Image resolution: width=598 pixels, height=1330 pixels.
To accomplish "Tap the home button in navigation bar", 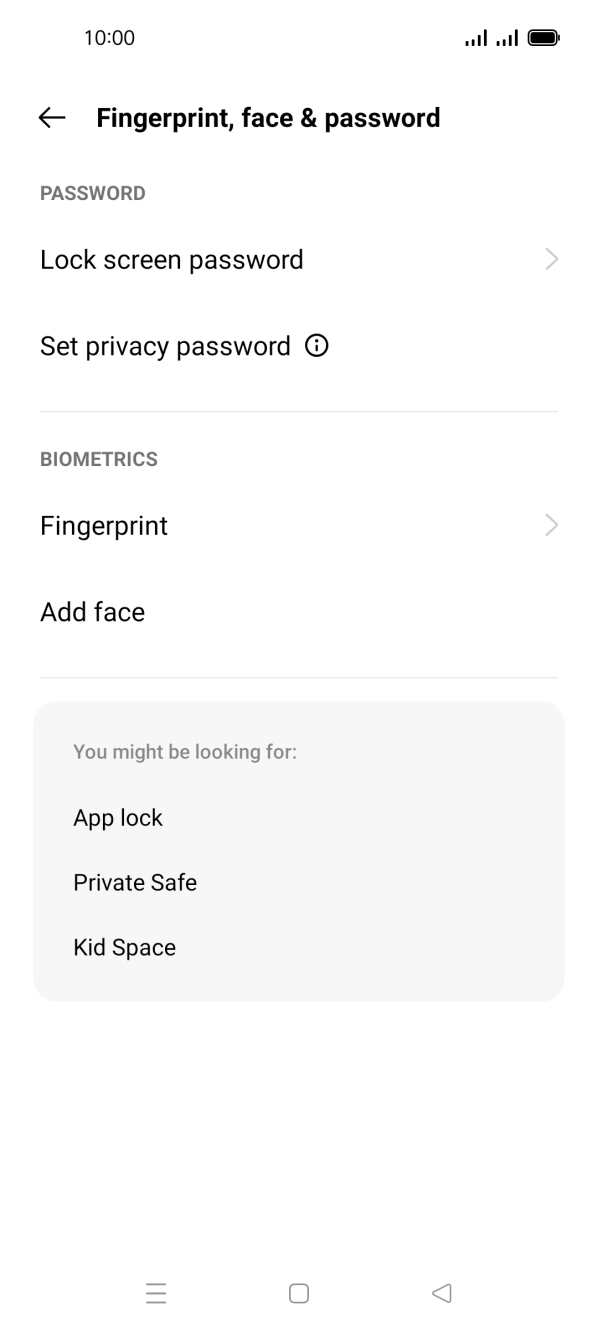I will [x=298, y=1293].
